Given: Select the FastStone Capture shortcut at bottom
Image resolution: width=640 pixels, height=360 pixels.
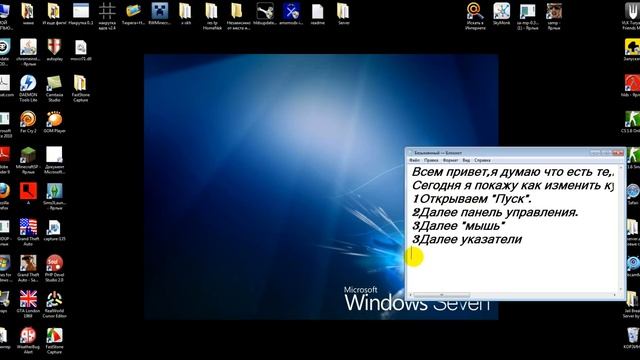Looking at the screenshot, I should click(x=54, y=340).
